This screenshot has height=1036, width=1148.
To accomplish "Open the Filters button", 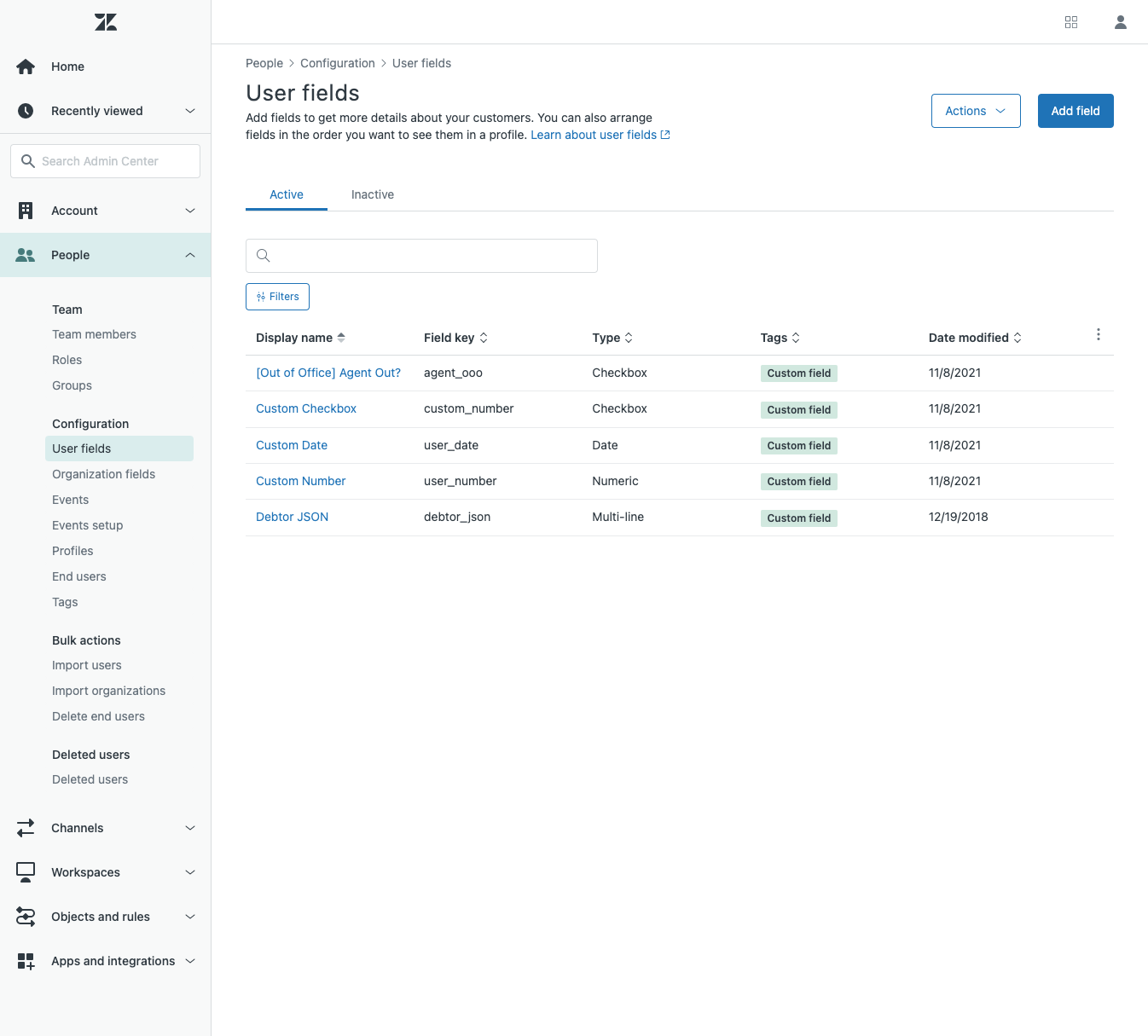I will [x=277, y=297].
